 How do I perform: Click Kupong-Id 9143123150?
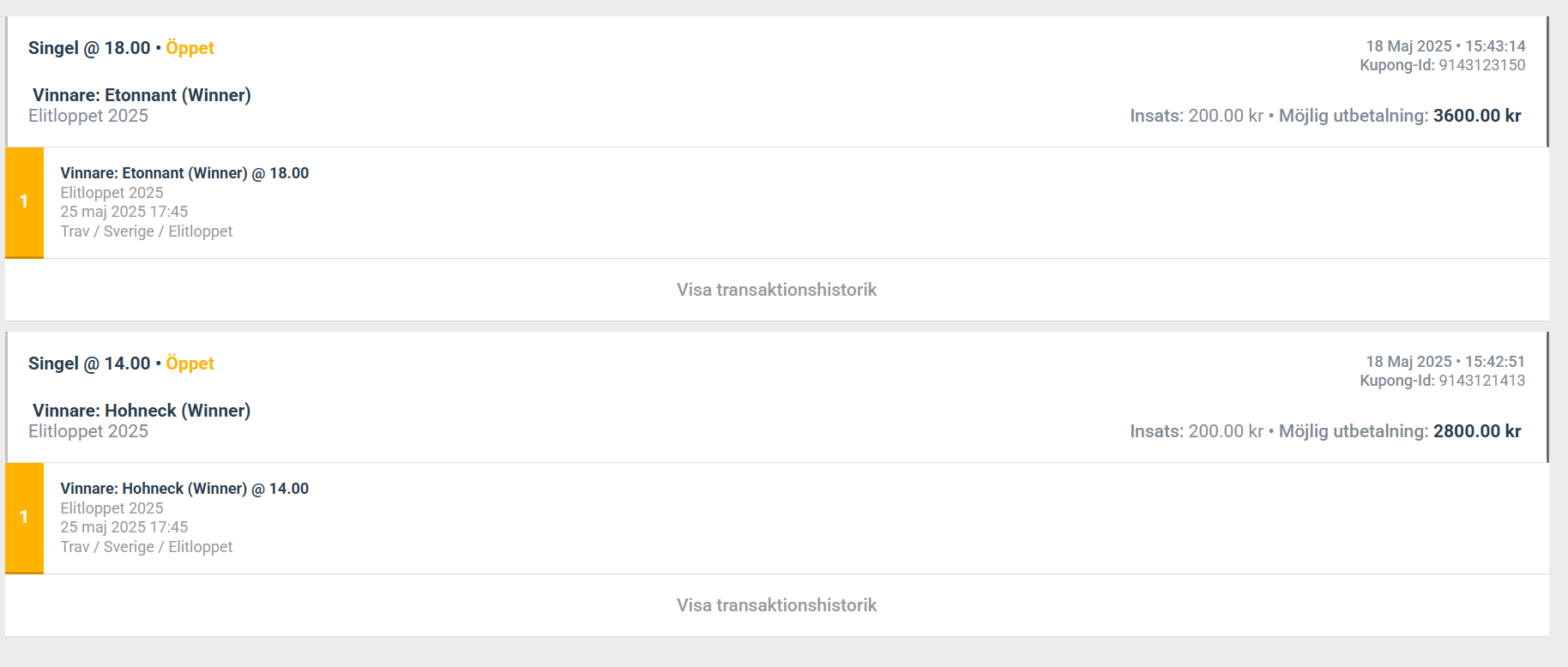point(1442,65)
